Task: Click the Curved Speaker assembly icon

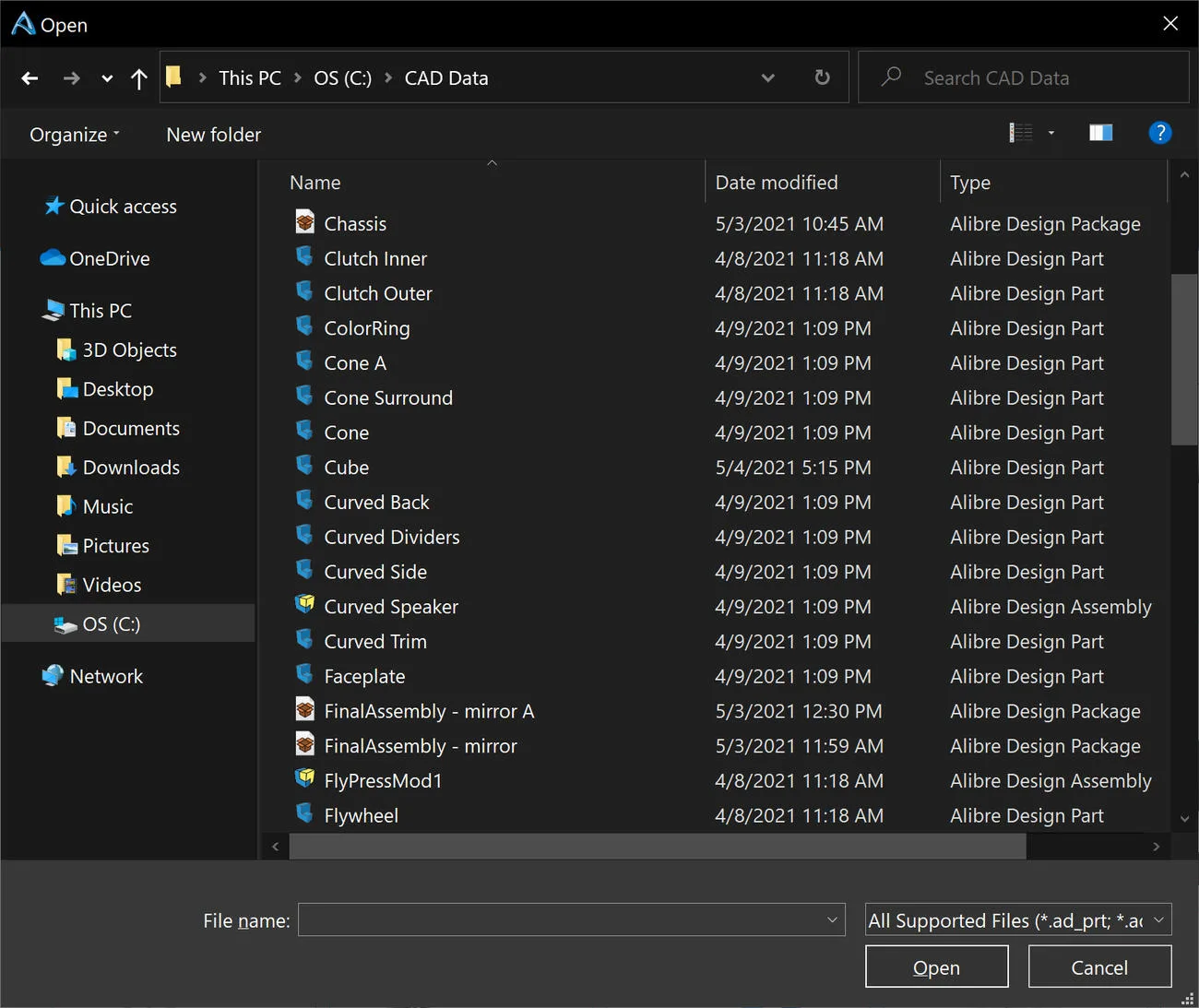Action: 305,604
